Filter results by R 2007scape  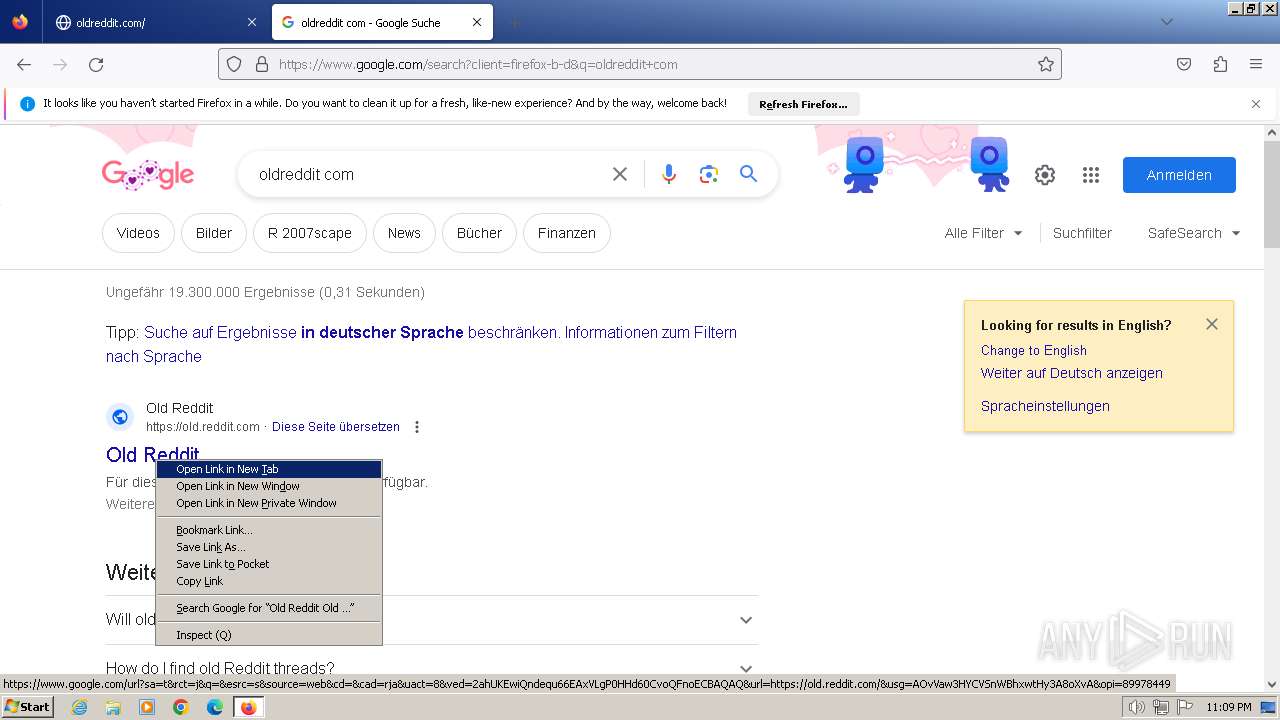310,233
